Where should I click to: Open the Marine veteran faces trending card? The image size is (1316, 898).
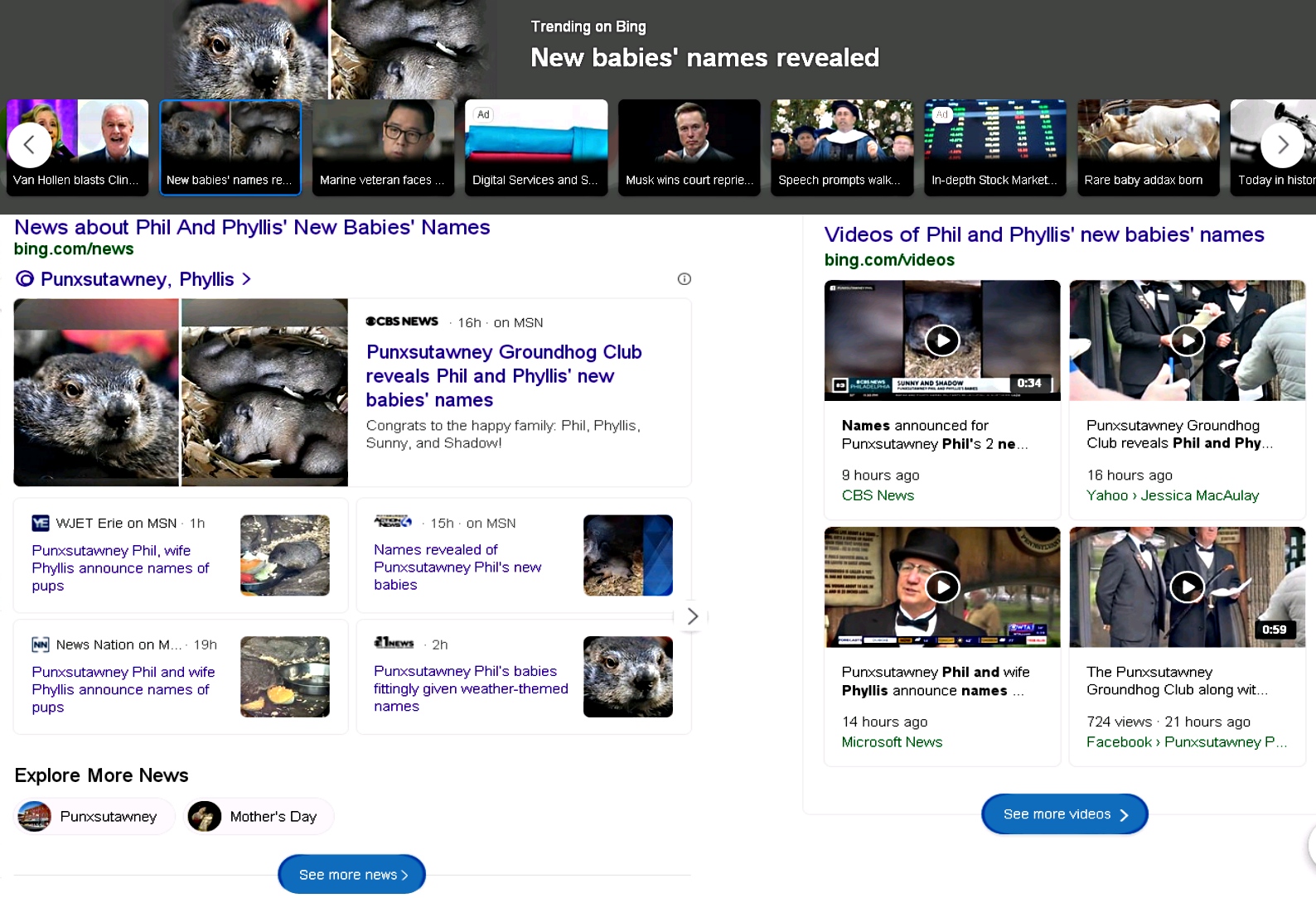[x=383, y=147]
